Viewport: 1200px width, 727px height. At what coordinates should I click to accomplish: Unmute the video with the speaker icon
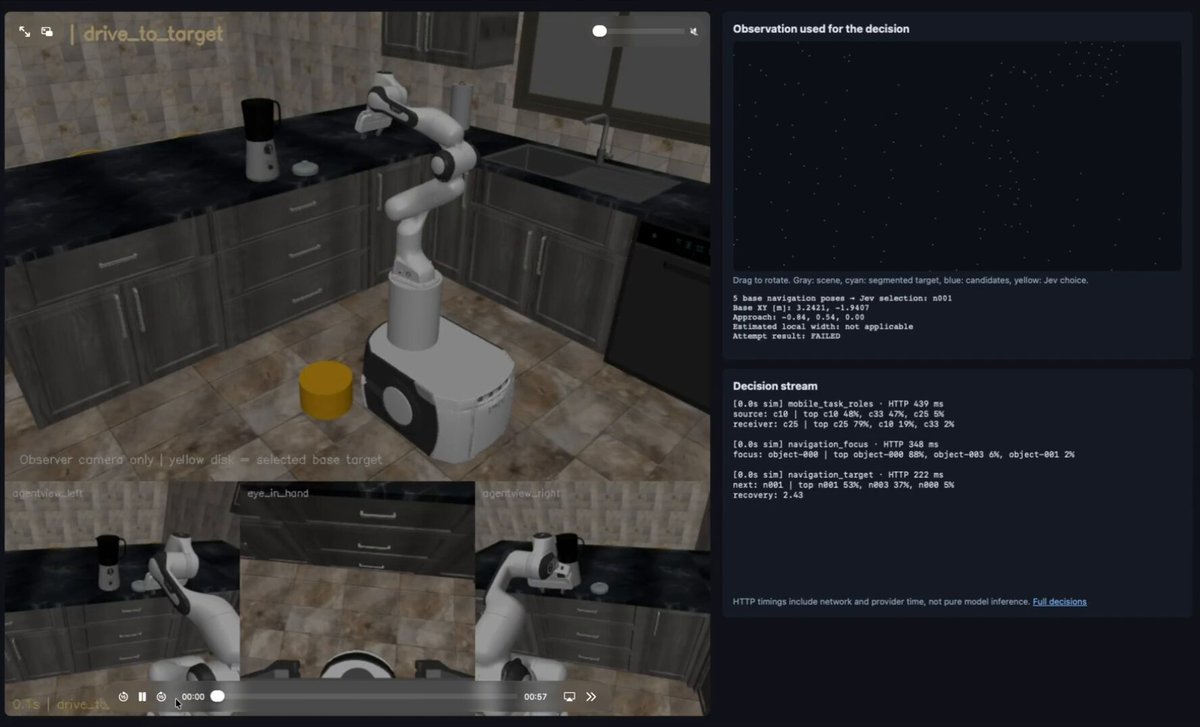click(x=694, y=31)
